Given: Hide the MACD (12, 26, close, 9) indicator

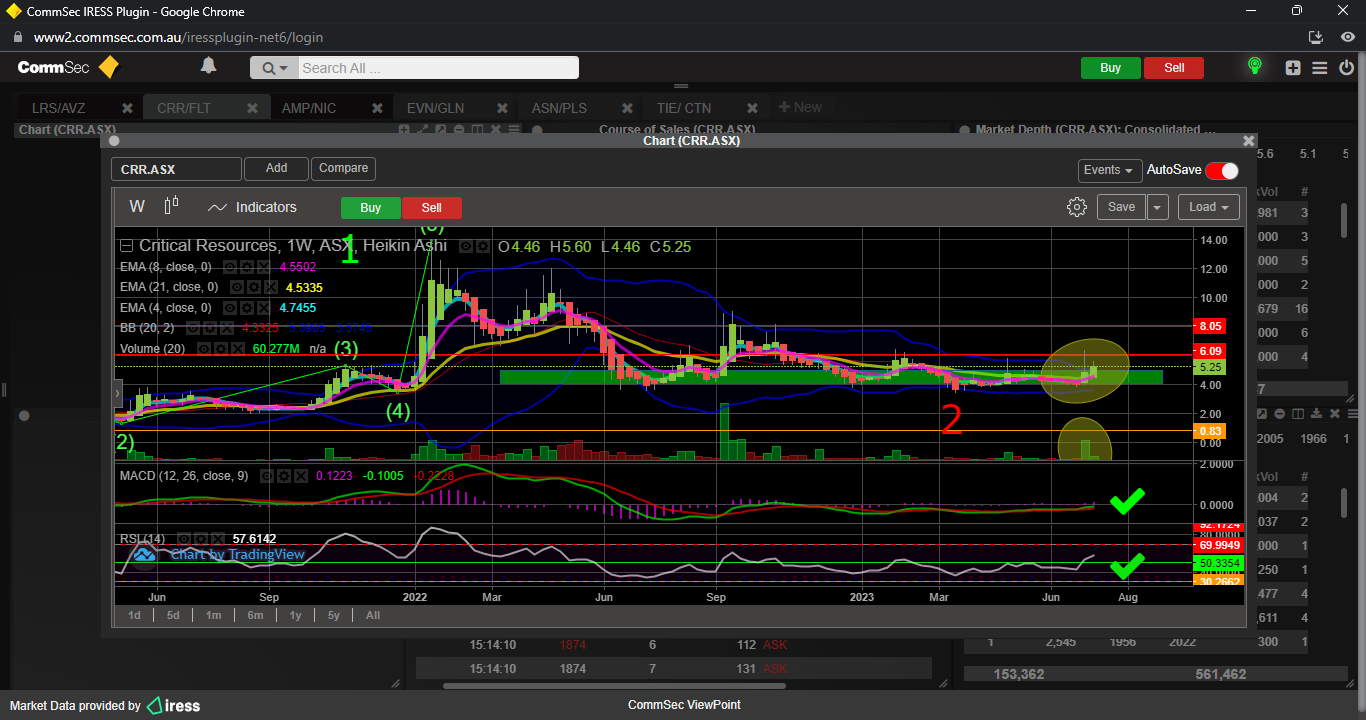Looking at the screenshot, I should pos(267,475).
